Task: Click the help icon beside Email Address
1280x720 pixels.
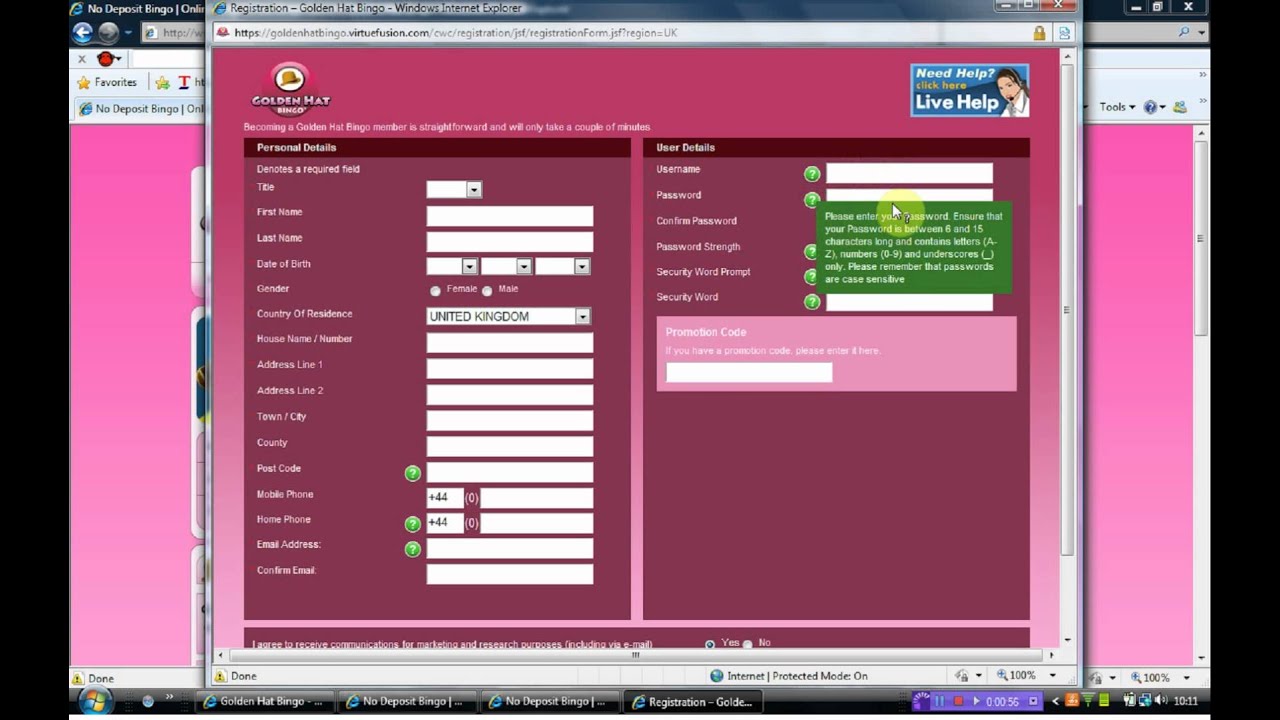Action: coord(412,549)
